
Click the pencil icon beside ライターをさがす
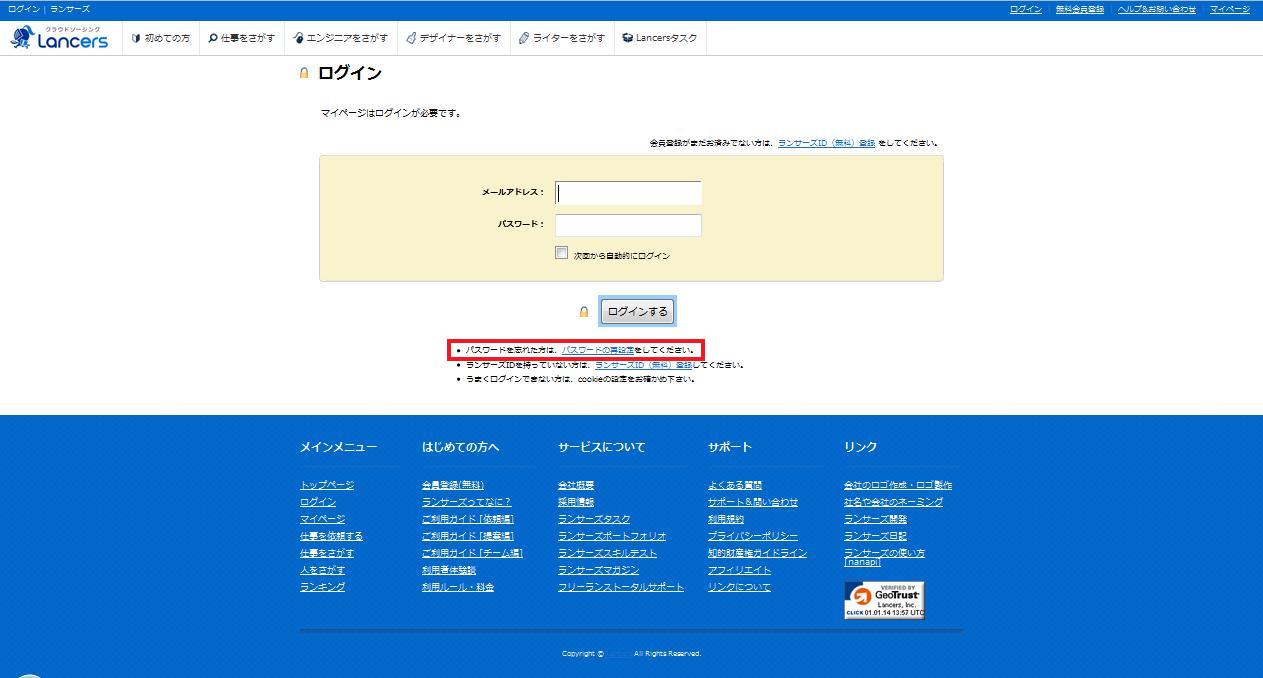[524, 38]
